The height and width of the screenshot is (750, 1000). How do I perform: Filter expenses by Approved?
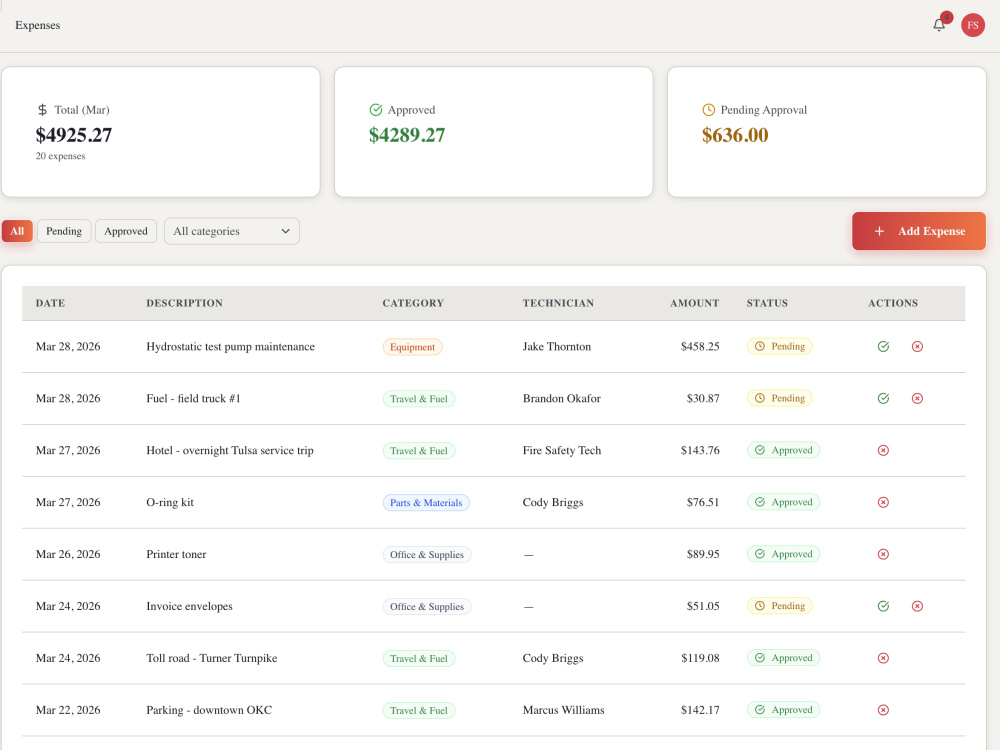(126, 231)
